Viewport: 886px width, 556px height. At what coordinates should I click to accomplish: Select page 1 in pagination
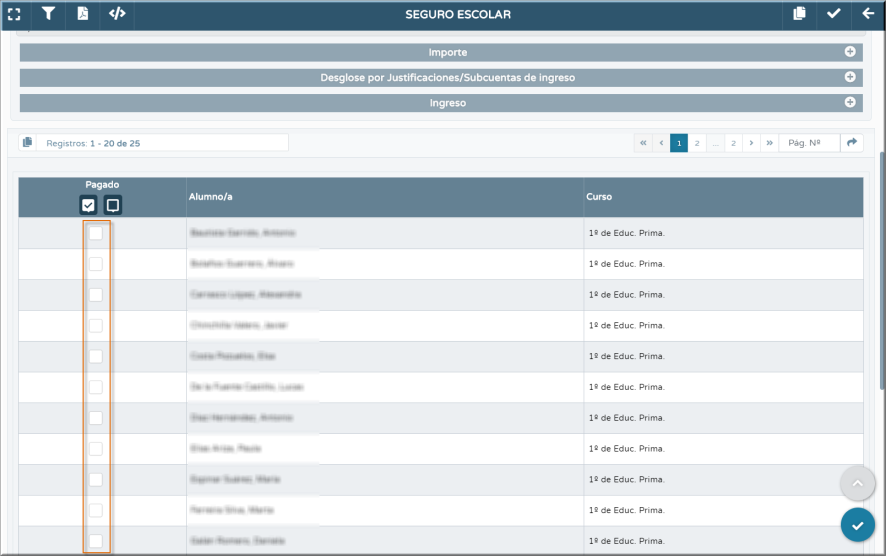pos(679,143)
